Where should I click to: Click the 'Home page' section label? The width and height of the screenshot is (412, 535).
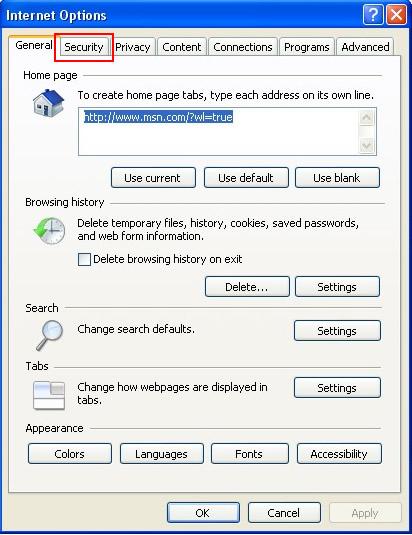pyautogui.click(x=50, y=75)
